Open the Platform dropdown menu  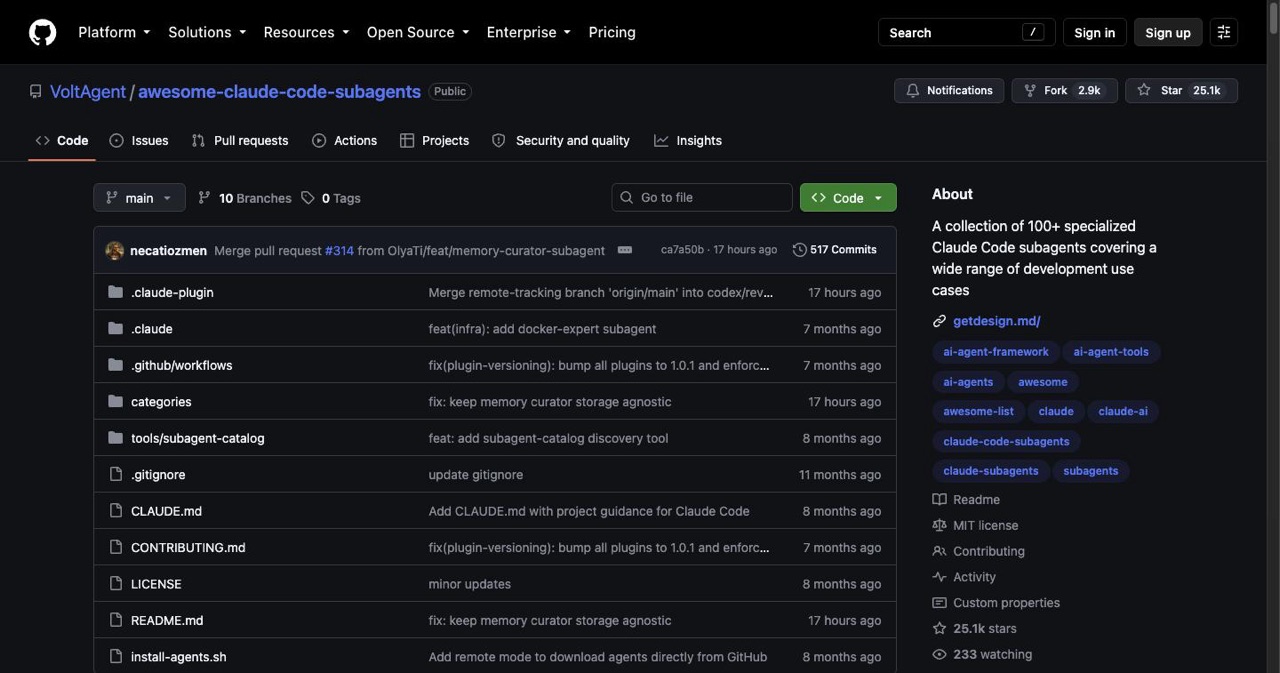click(114, 32)
